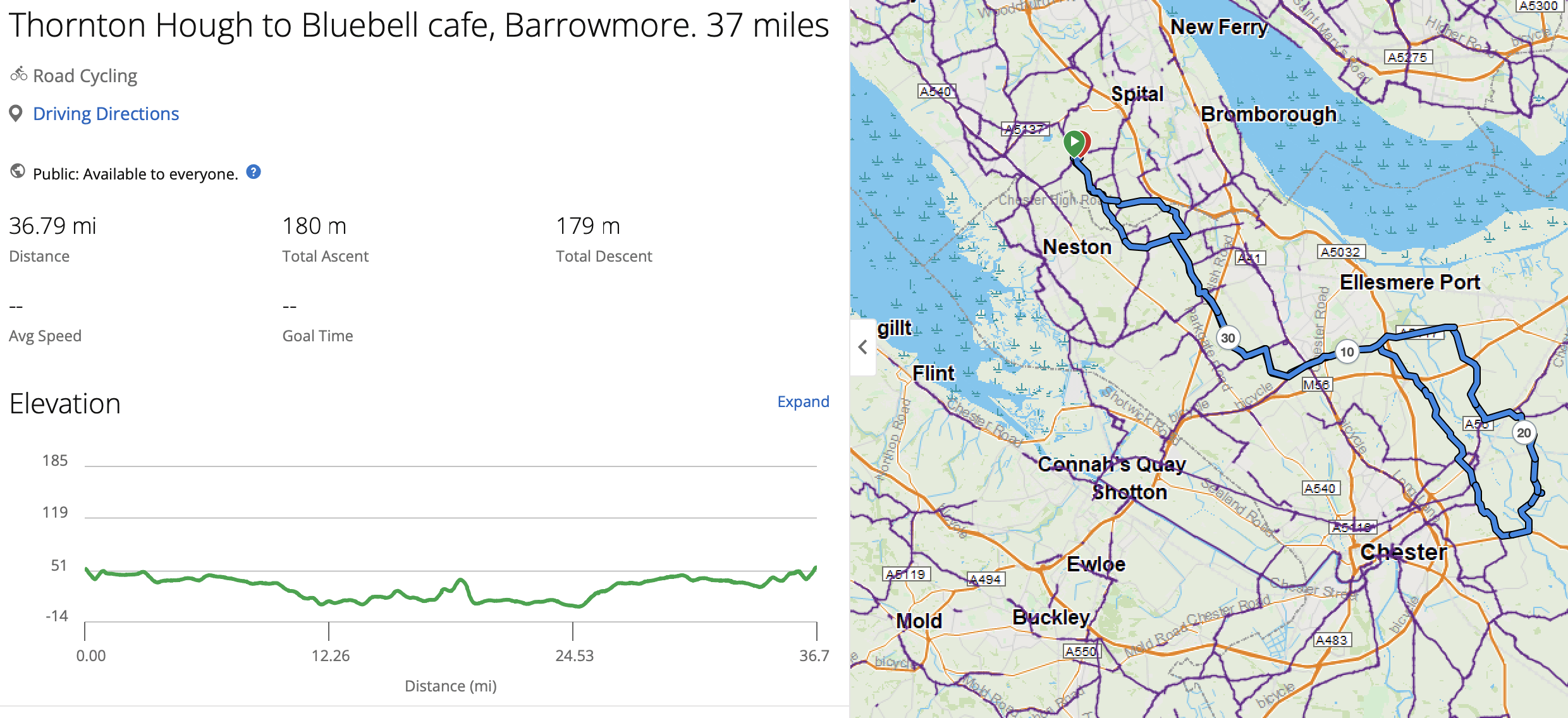Collapse the side panel with left chevron

[x=863, y=347]
